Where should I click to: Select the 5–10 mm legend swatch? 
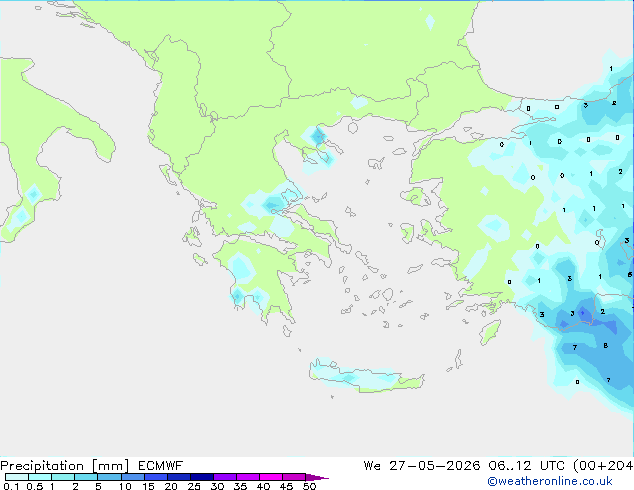click(109, 477)
